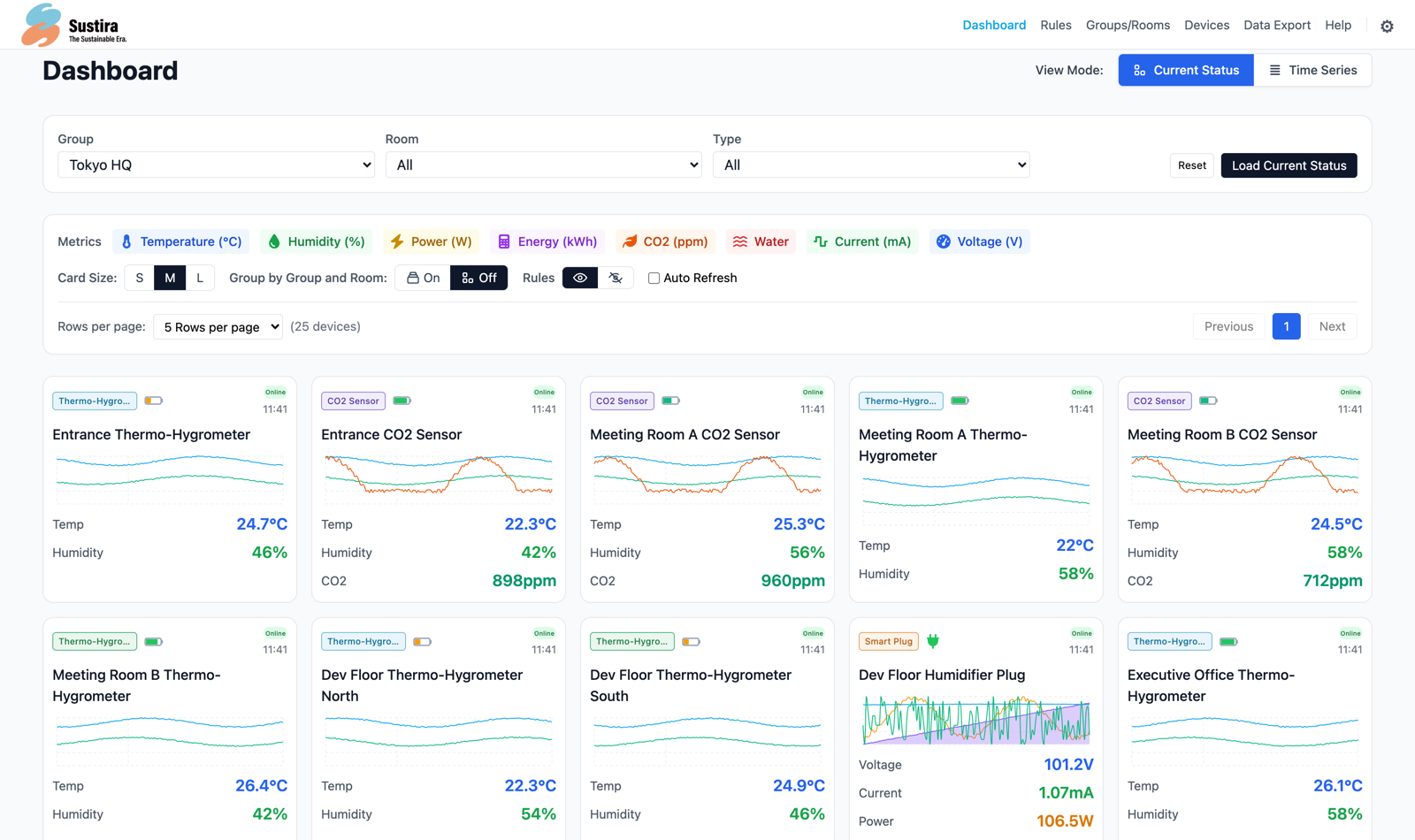The image size is (1415, 840).
Task: Click the Online status on Dev Floor Humidifier Plug
Action: pyautogui.click(x=1082, y=633)
